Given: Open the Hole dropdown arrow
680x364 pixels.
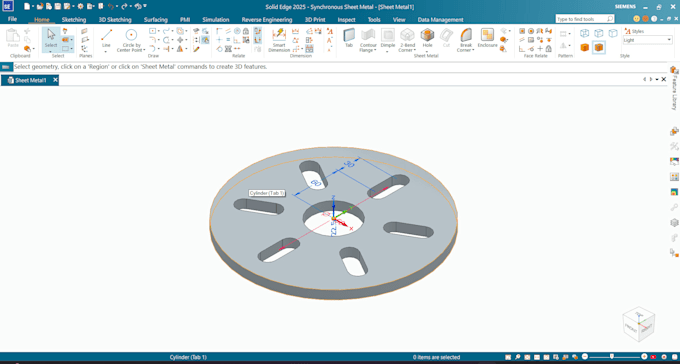Looking at the screenshot, I should coord(427,51).
